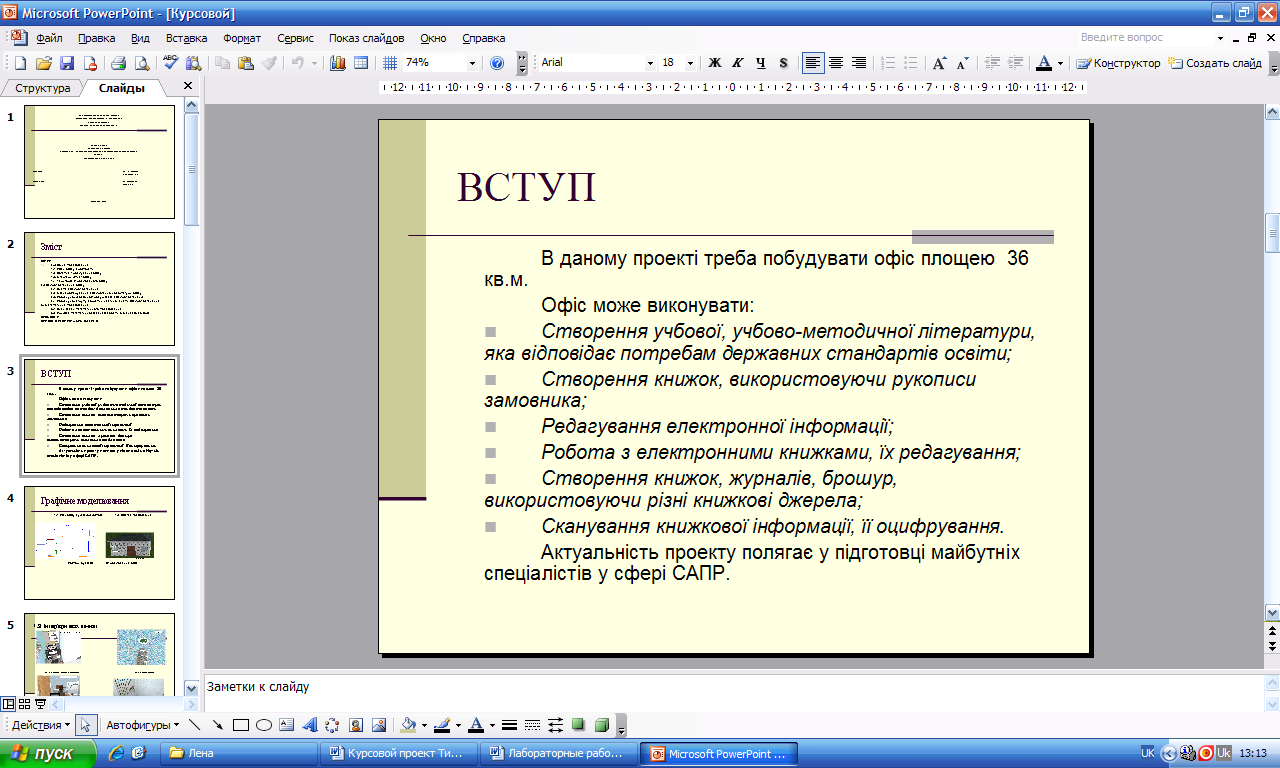This screenshot has height=768, width=1280.
Task: Expand the Arial font name dropdown
Action: (649, 63)
